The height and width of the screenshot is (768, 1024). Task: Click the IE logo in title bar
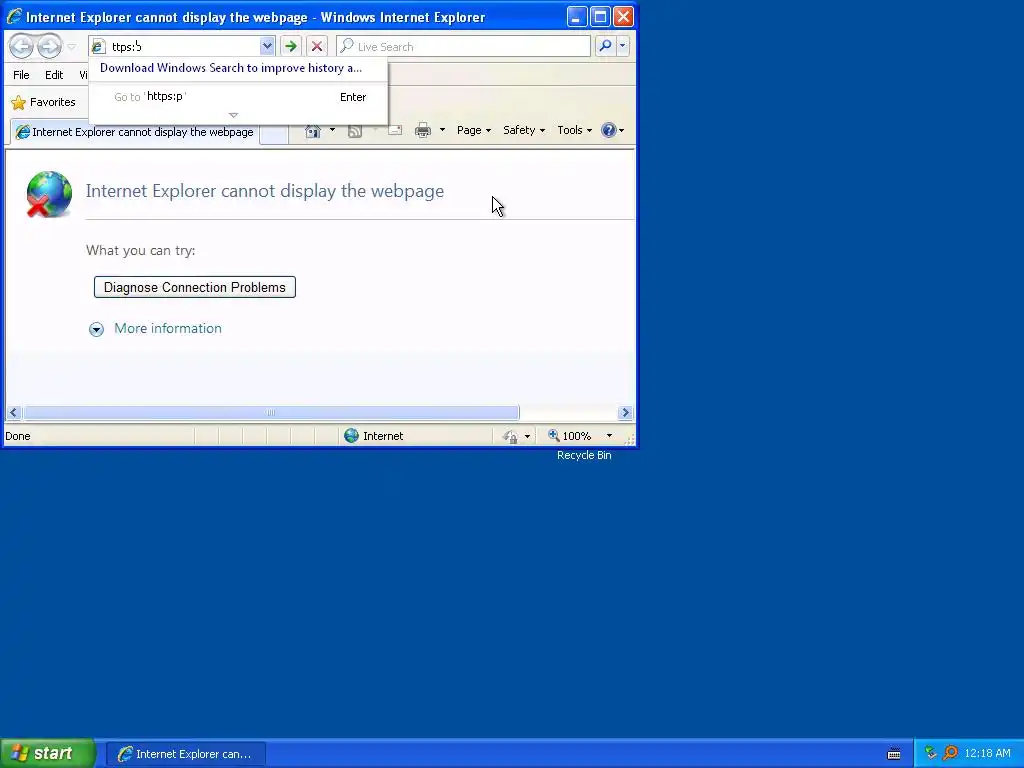point(14,16)
